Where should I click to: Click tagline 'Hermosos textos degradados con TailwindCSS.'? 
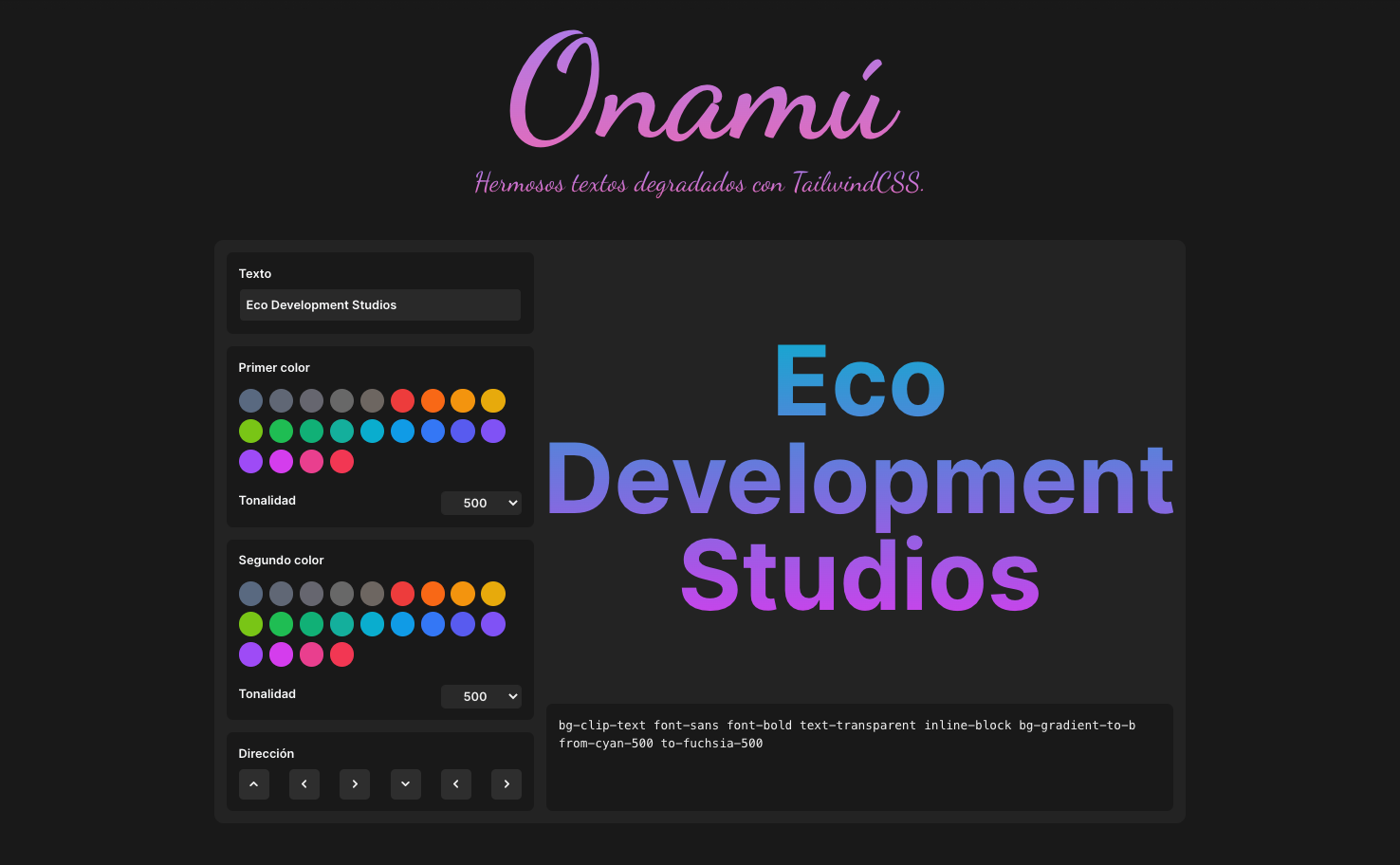point(699,182)
